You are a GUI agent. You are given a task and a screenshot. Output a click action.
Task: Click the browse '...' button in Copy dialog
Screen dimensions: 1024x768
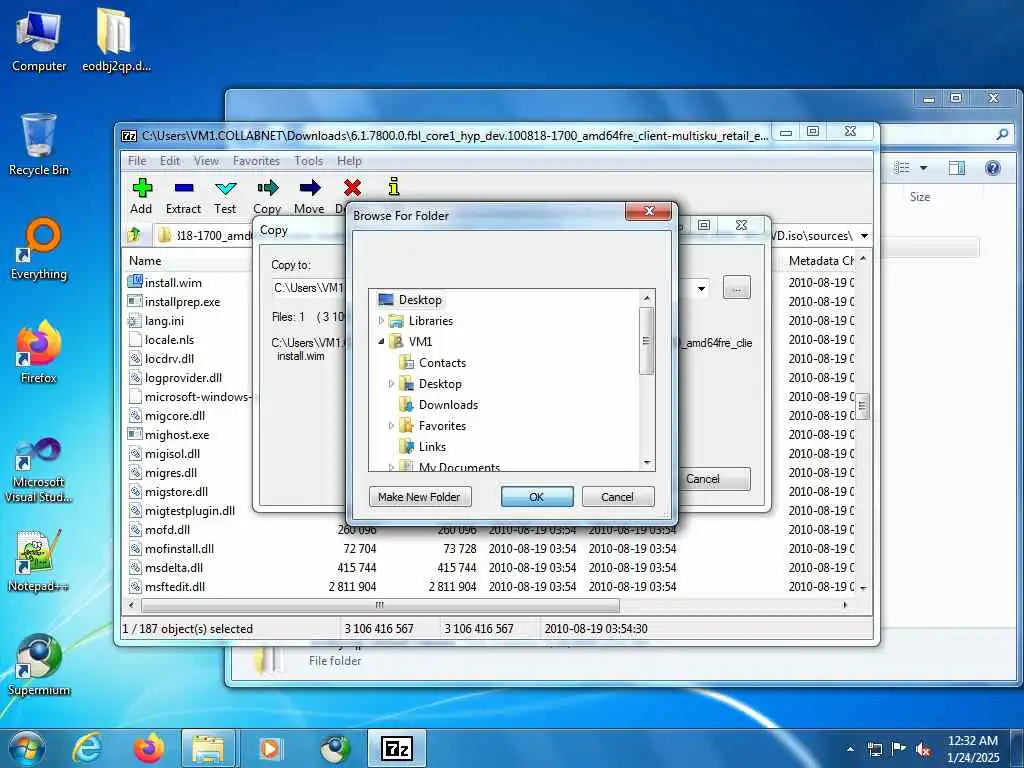pyautogui.click(x=737, y=287)
